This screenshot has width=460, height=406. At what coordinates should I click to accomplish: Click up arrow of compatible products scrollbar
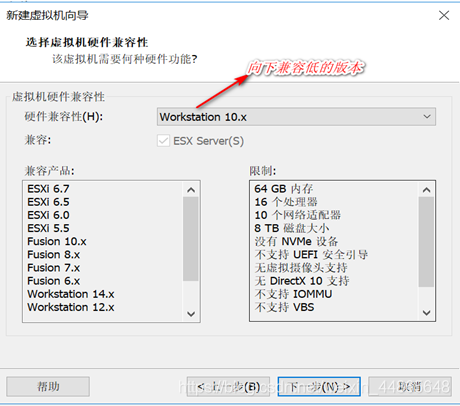[x=191, y=190]
